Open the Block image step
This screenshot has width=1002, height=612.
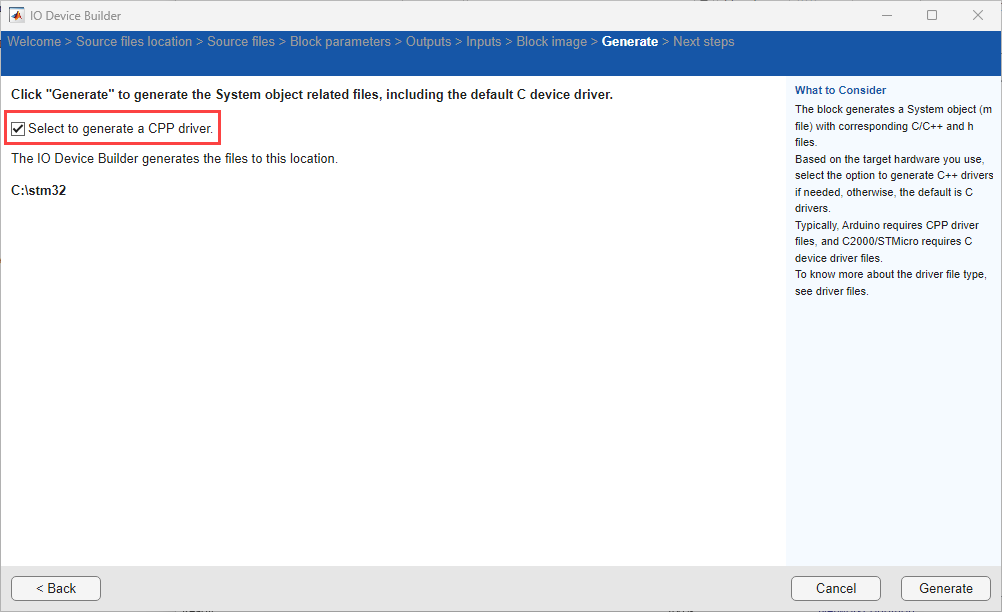(551, 41)
